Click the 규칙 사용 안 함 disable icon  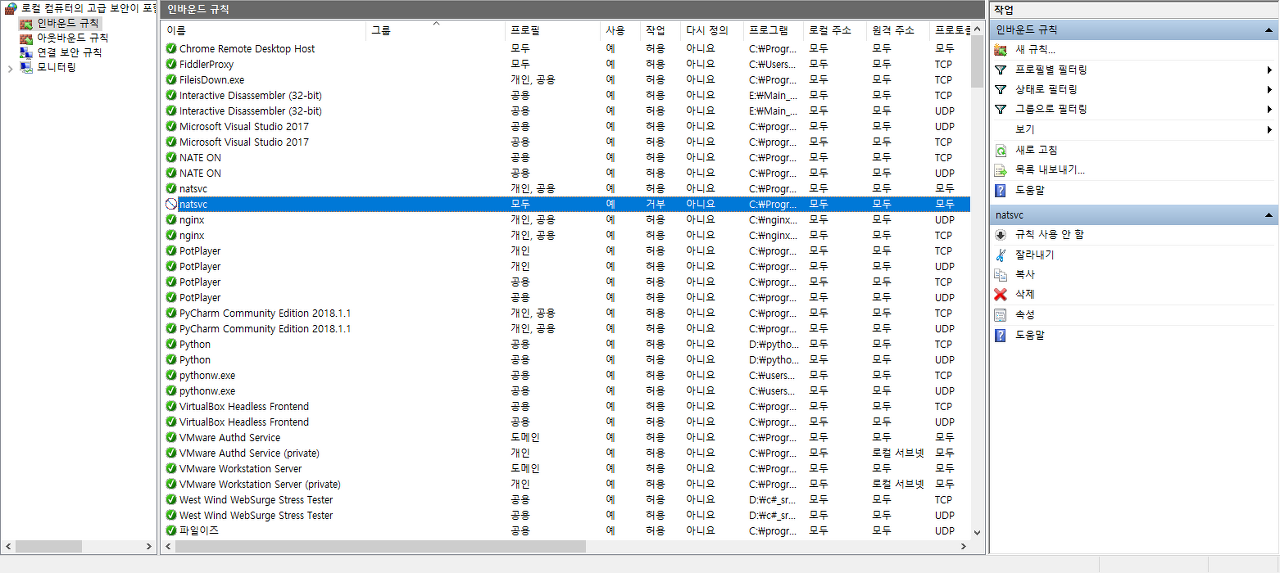coord(1000,235)
